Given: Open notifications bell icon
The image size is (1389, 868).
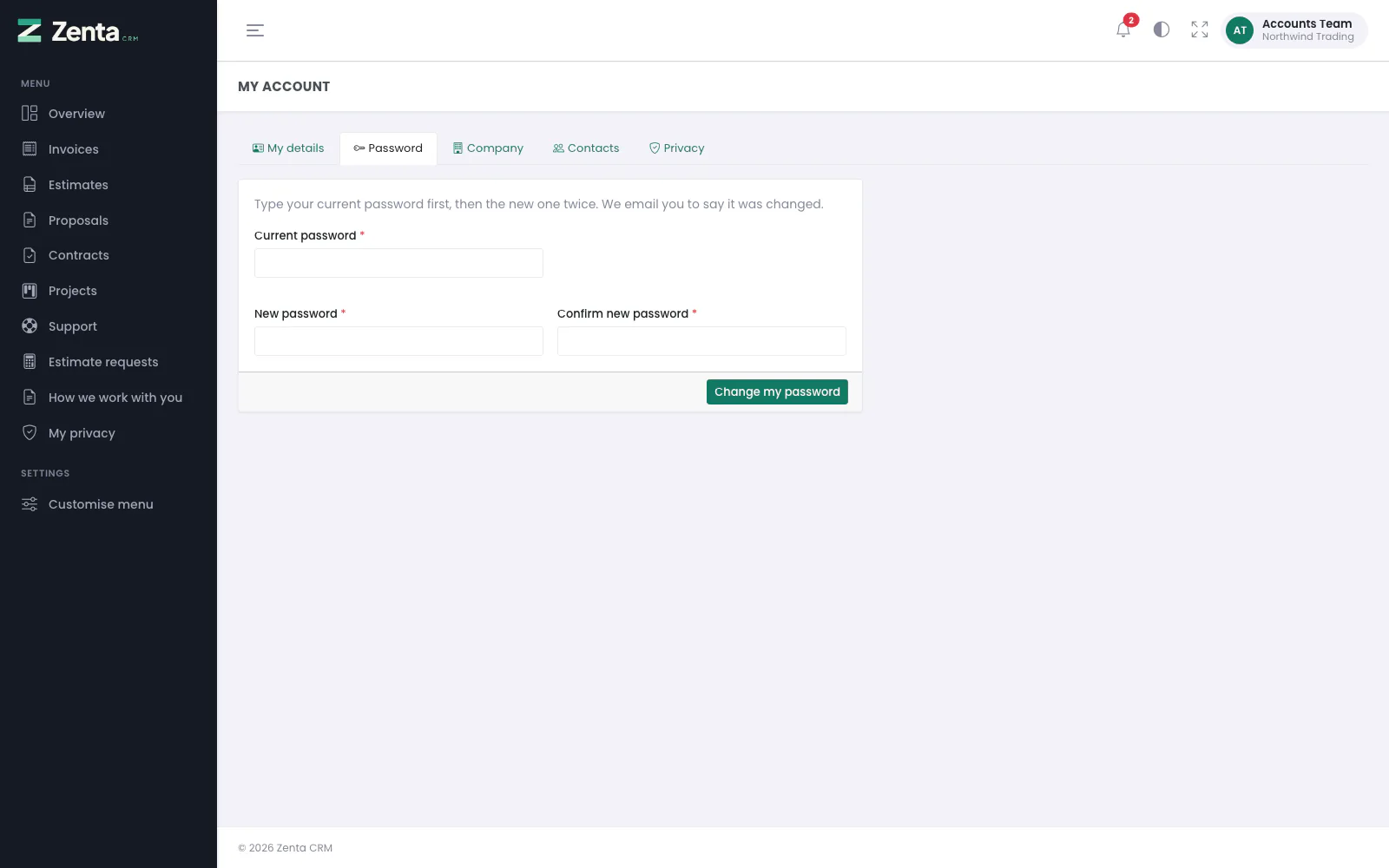Looking at the screenshot, I should (1123, 30).
